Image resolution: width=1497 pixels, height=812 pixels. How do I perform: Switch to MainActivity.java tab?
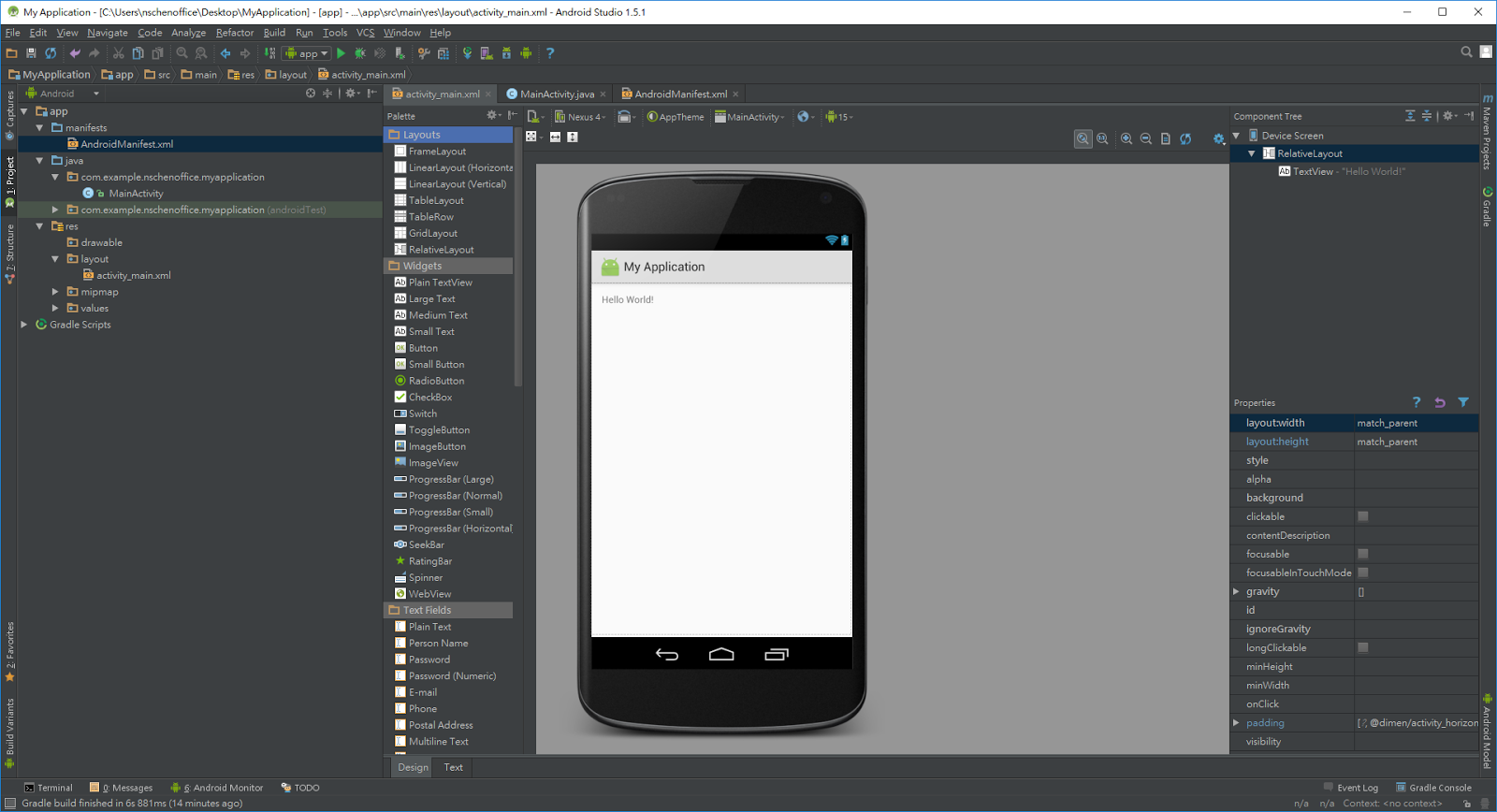point(556,94)
